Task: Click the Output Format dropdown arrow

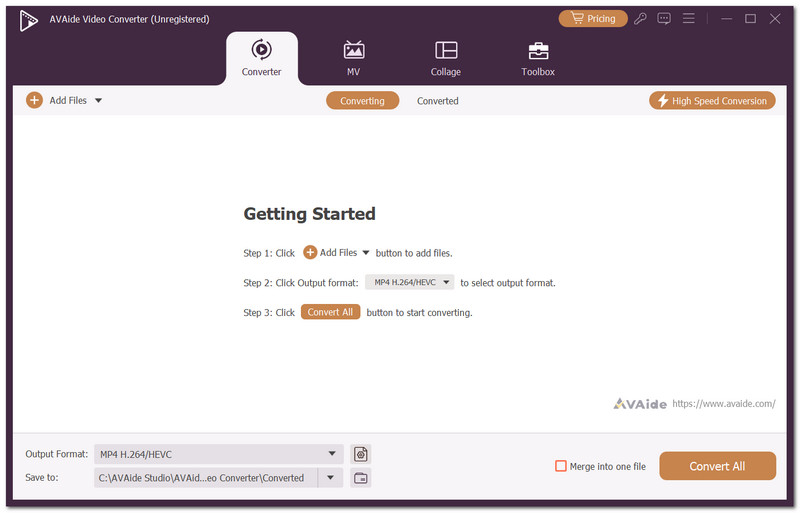Action: click(x=332, y=454)
